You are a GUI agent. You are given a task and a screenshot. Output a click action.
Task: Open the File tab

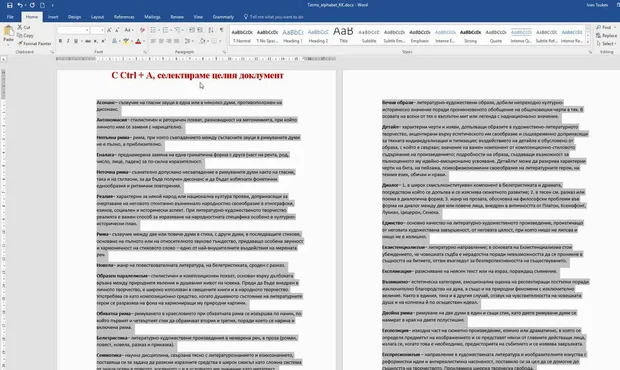10,17
